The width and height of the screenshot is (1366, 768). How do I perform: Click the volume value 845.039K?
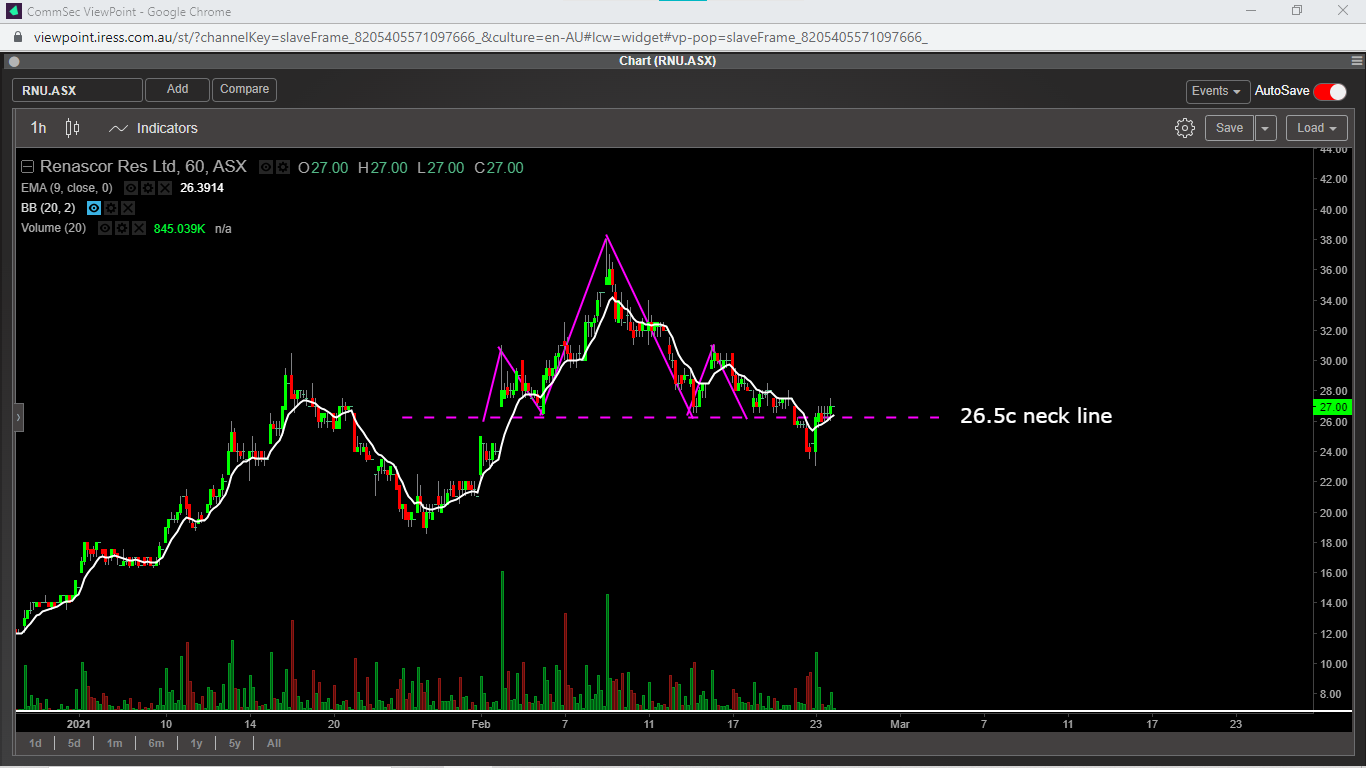point(180,228)
